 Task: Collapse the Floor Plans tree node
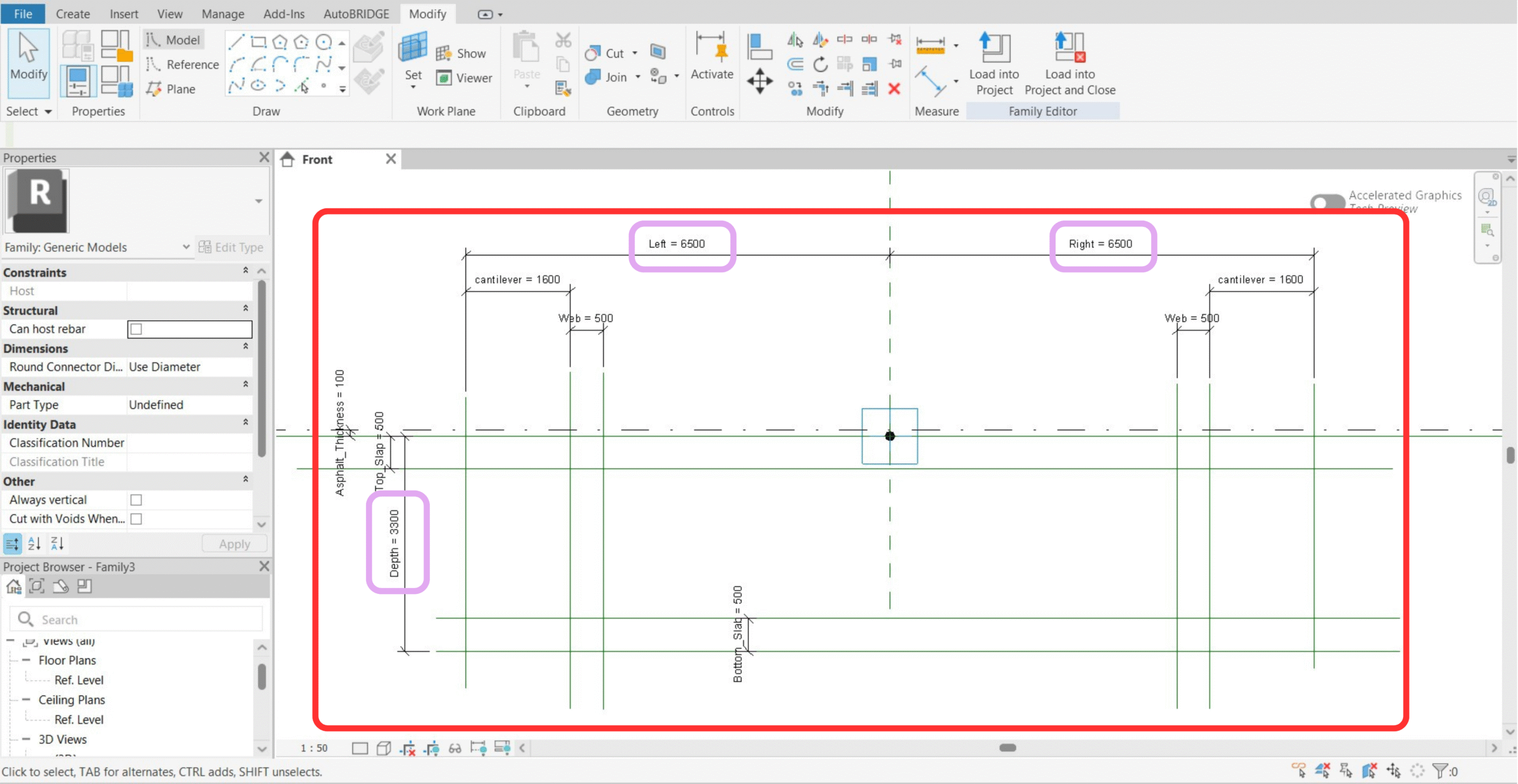[26, 660]
